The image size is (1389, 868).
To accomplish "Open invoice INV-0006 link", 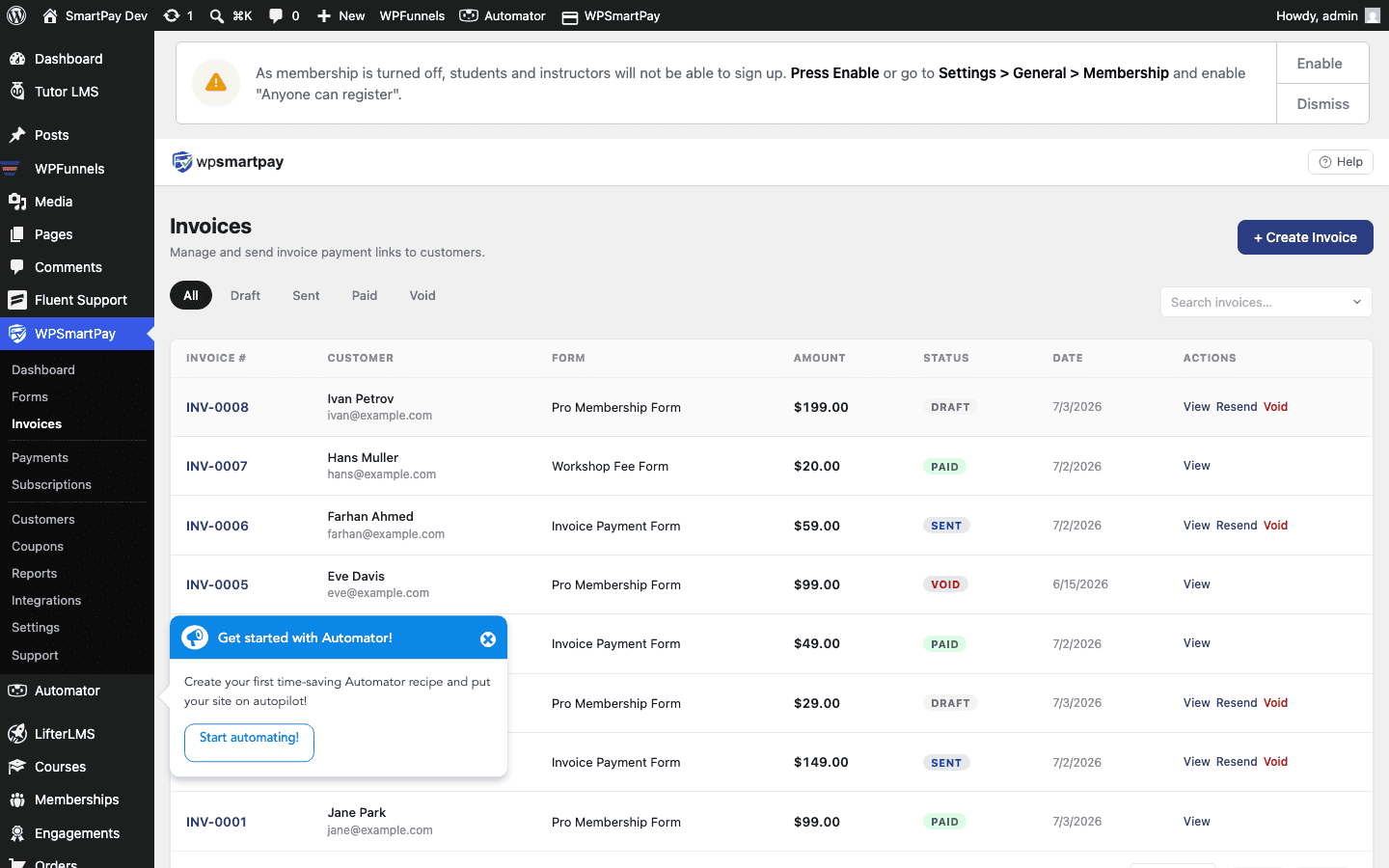I will click(217, 526).
